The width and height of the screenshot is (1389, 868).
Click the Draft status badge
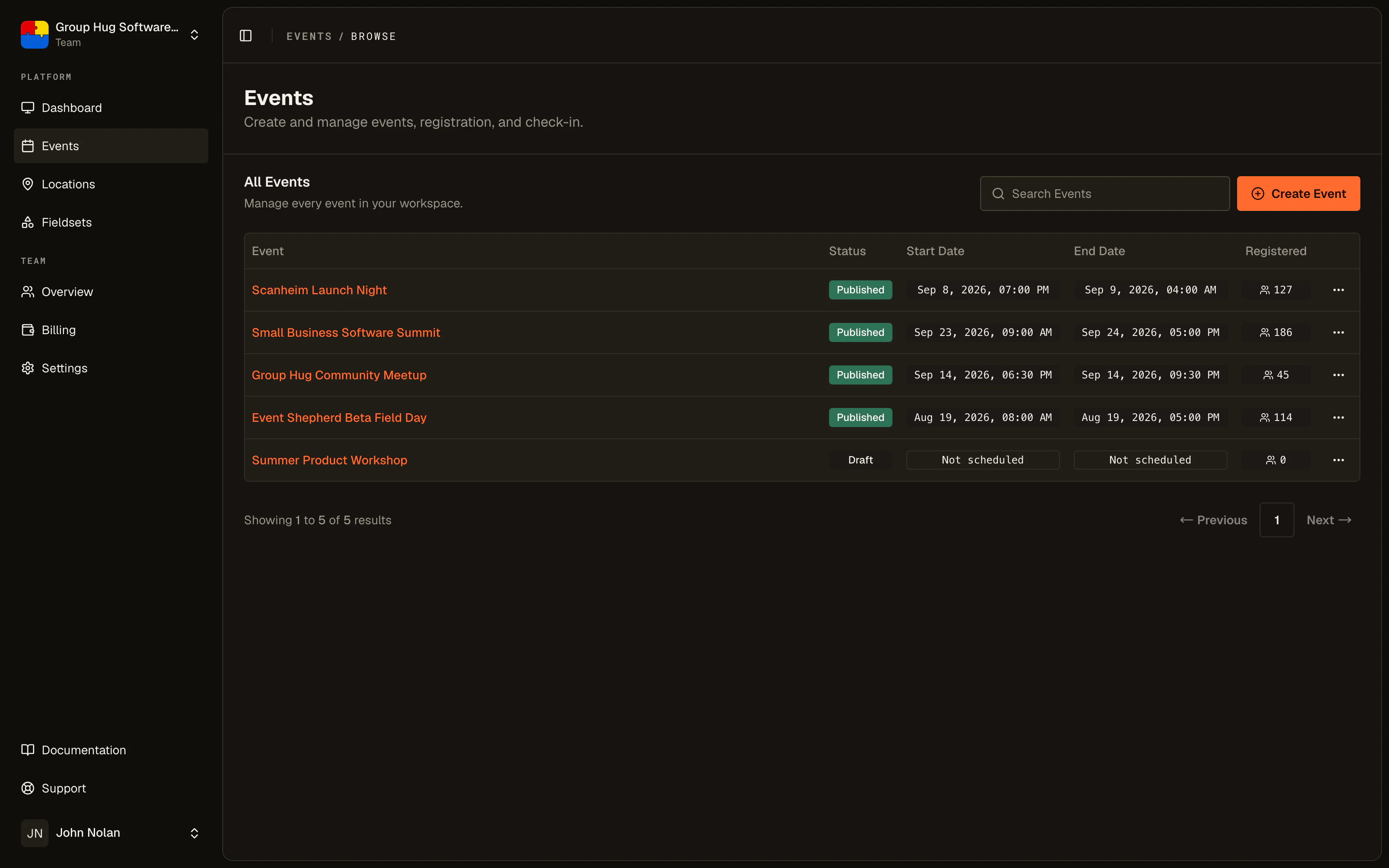[860, 460]
